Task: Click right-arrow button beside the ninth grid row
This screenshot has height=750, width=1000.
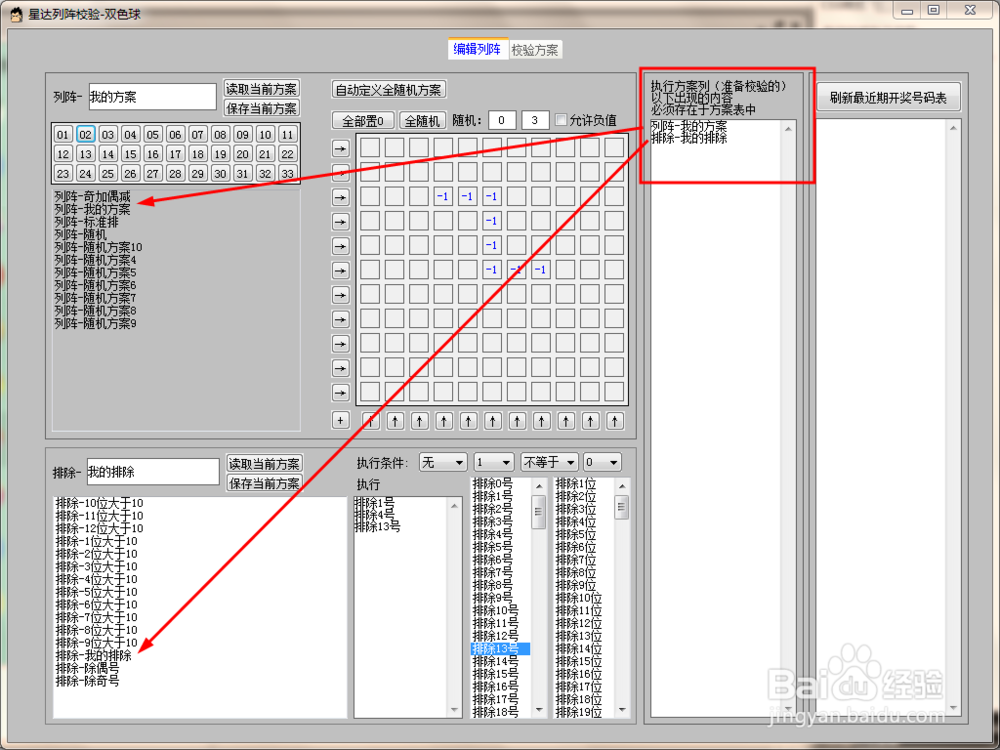Action: tap(341, 344)
